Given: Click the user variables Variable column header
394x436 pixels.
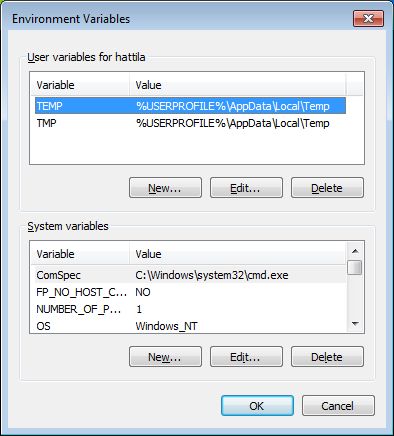Looking at the screenshot, I should (80, 85).
